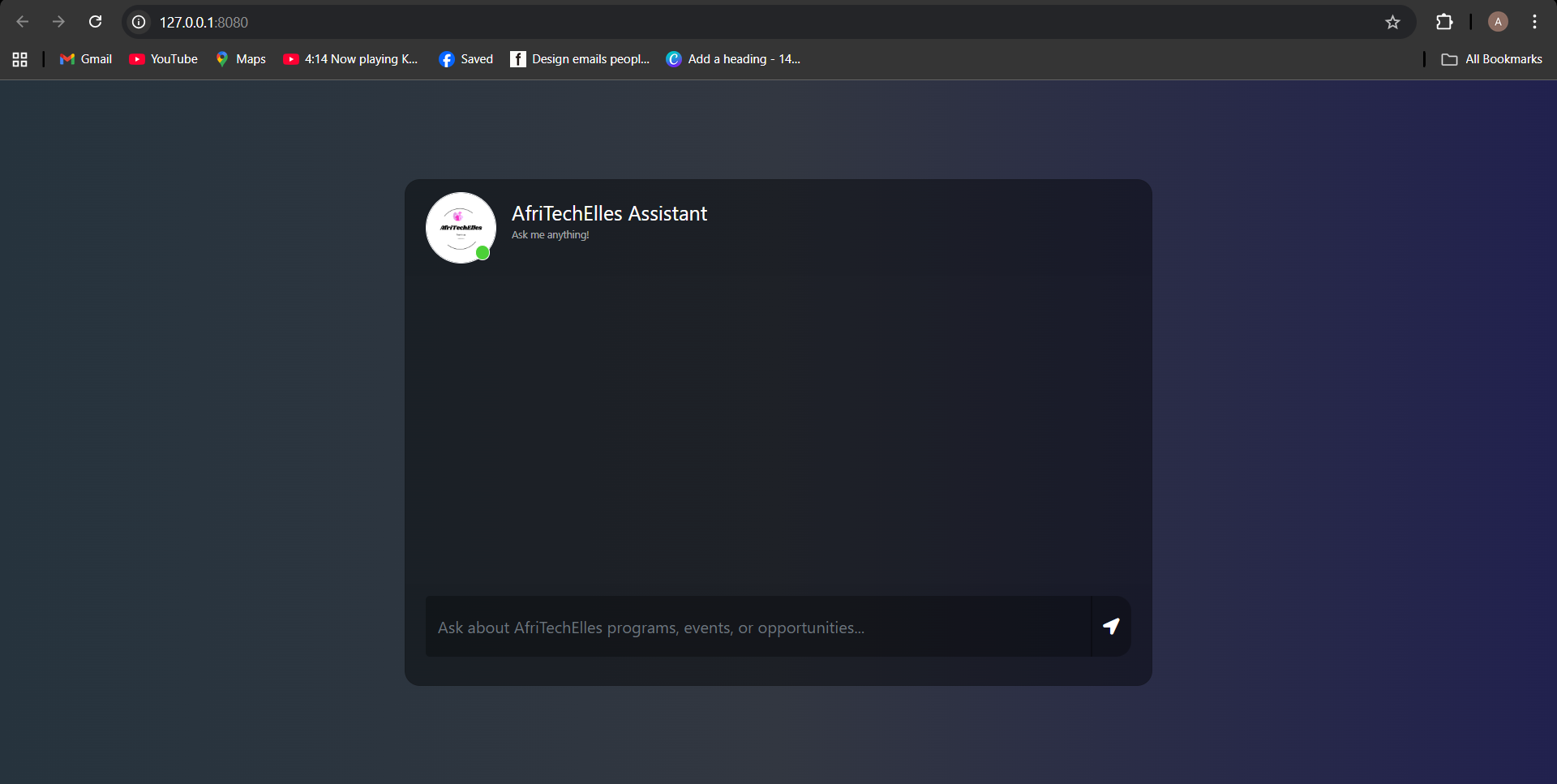Open the Chrome extensions puzzle icon
1557x784 pixels.
1444,22
